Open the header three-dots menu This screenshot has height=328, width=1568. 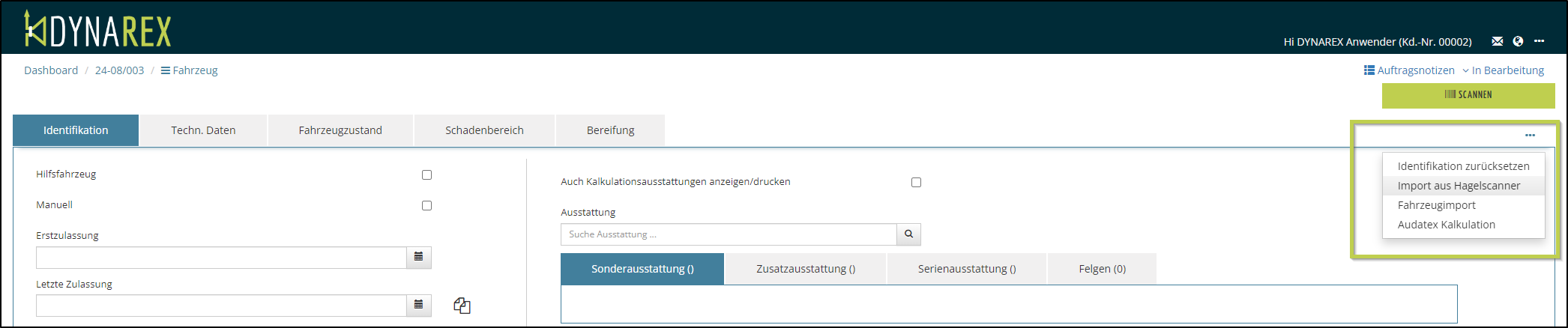coord(1539,41)
